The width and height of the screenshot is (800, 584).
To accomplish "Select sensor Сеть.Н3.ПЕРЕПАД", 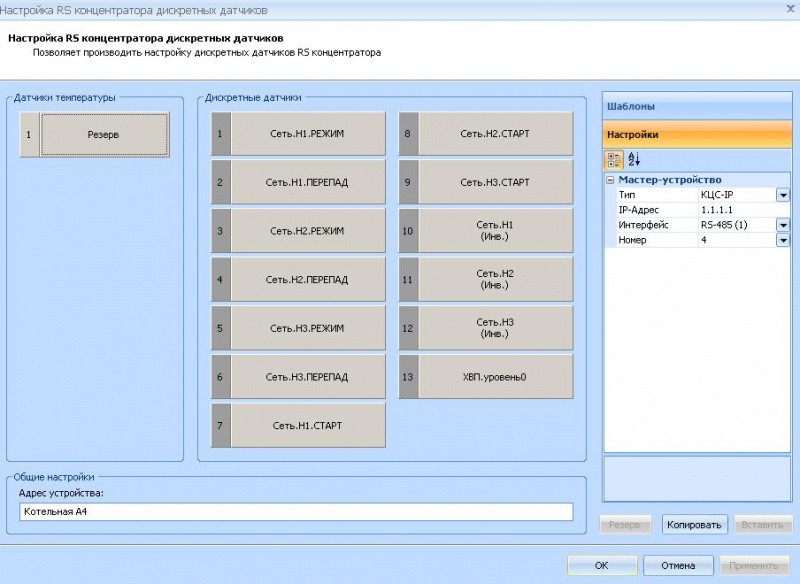I will click(306, 376).
